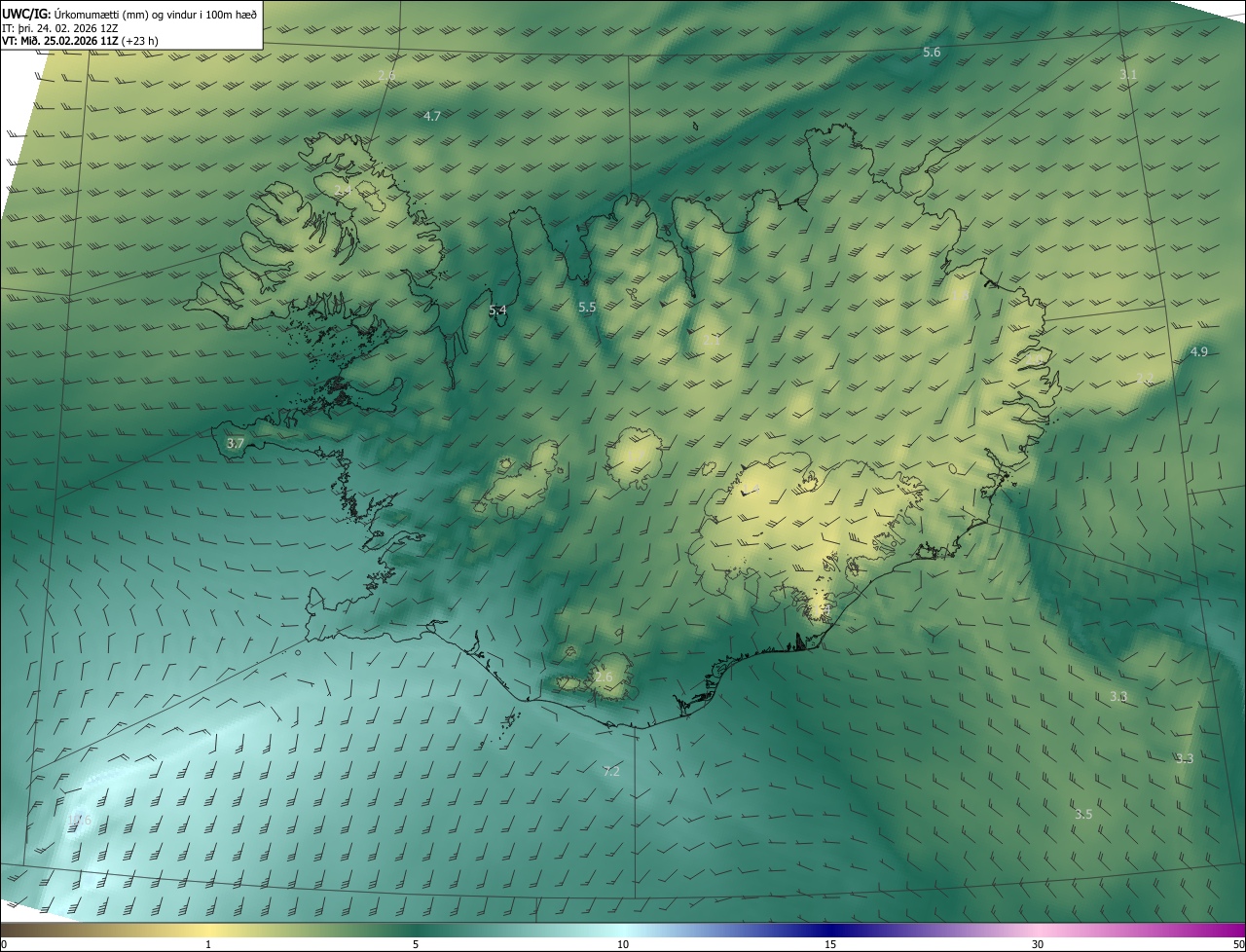Click the colour scale tick label 15
Image resolution: width=1246 pixels, height=952 pixels.
[830, 944]
